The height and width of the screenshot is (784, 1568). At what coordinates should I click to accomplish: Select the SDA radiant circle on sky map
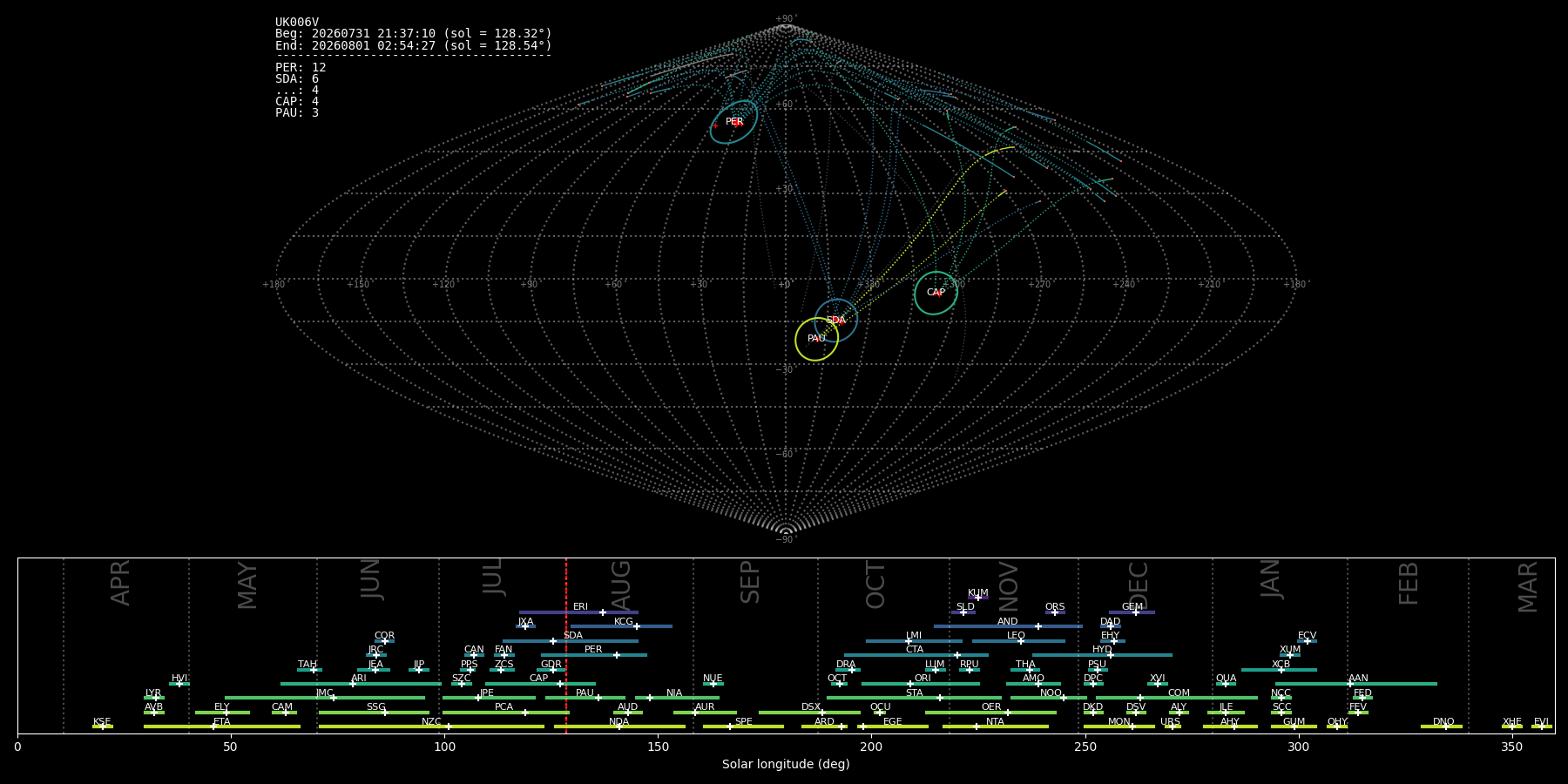pos(836,321)
